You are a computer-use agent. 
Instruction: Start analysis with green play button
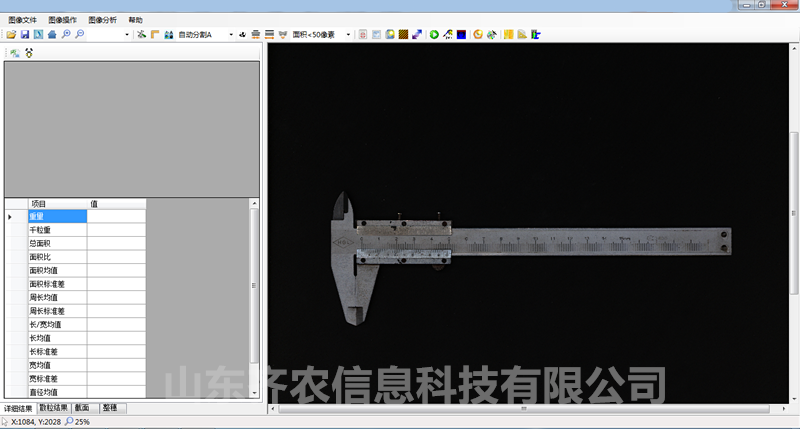434,34
